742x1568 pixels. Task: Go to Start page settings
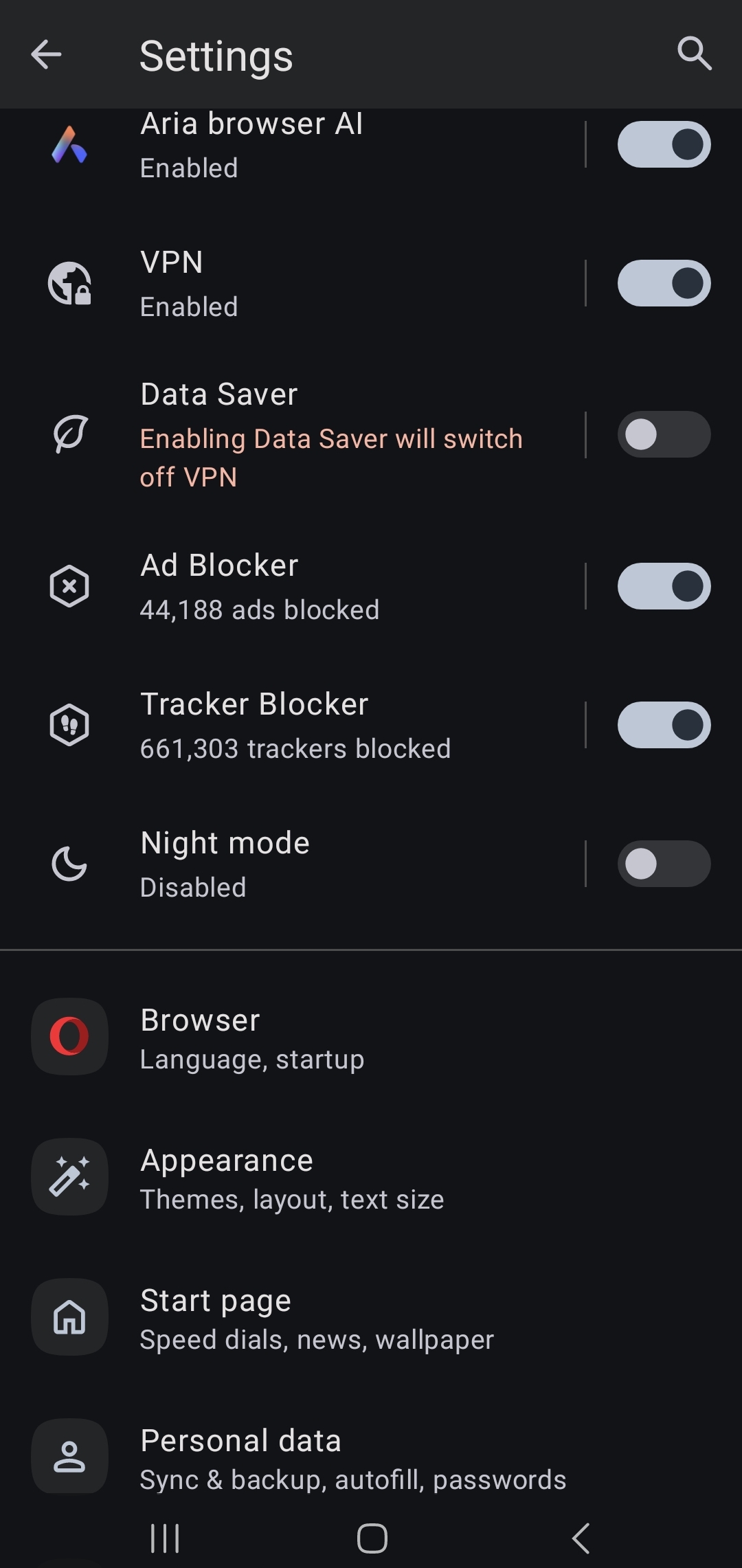(316, 1318)
